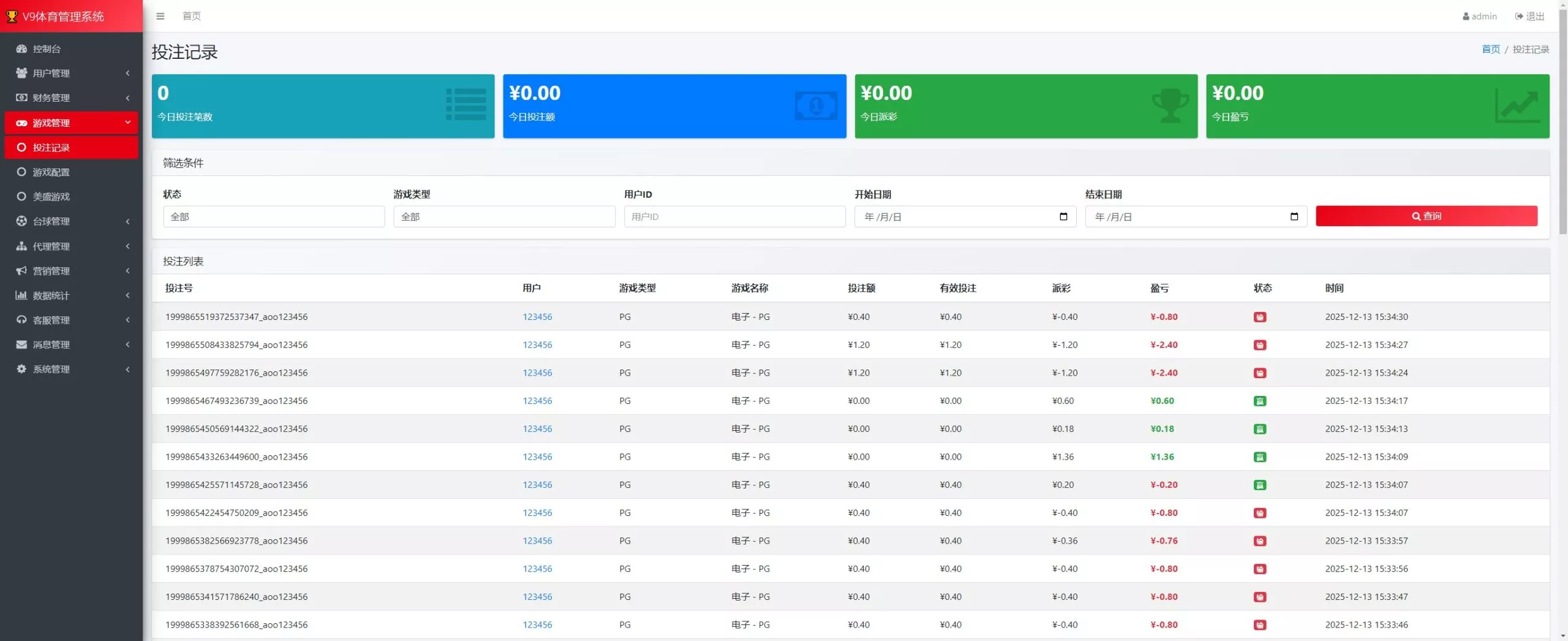Toggle the hamburger sidebar menu icon

point(160,16)
